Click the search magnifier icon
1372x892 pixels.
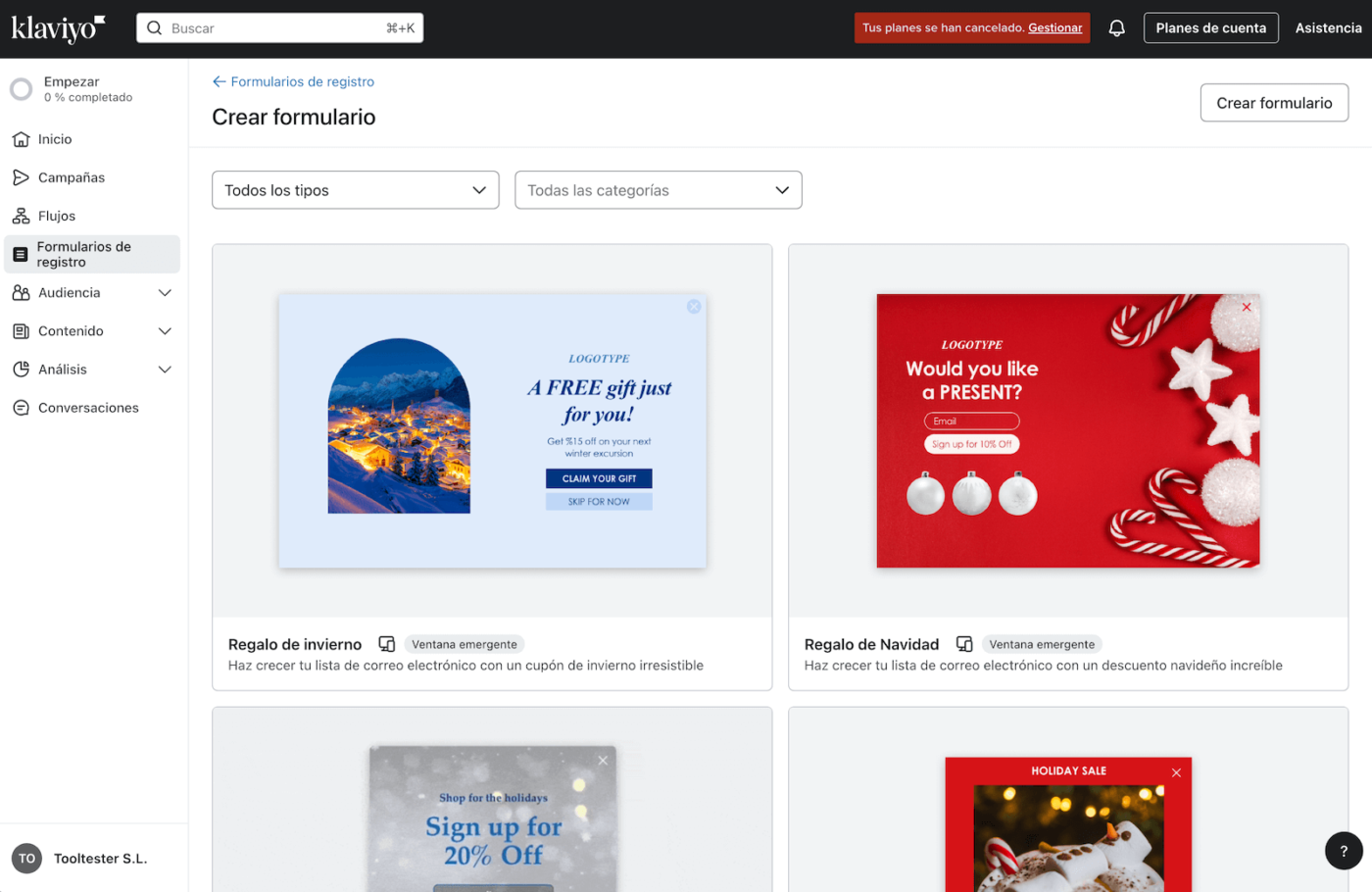[x=155, y=28]
